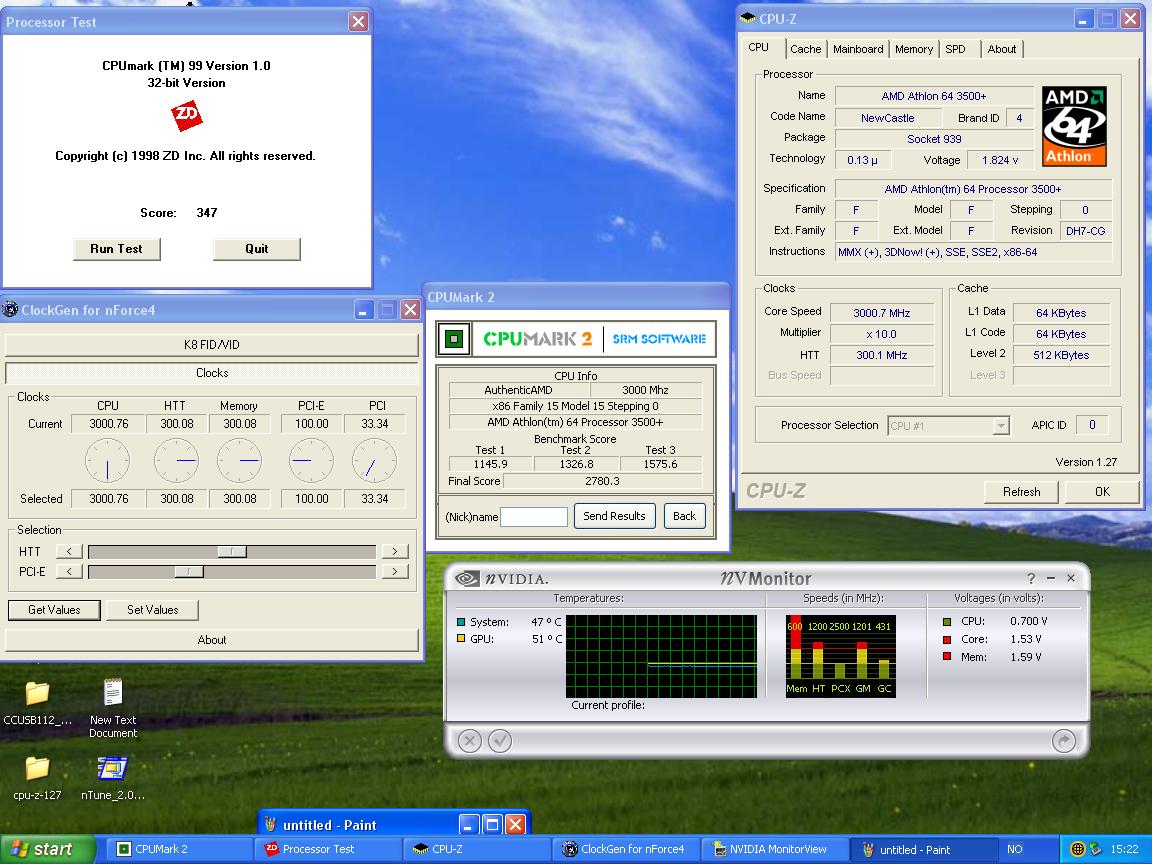Maximize the untitled - Paint window
Viewport: 1152px width, 864px height.
pos(492,824)
